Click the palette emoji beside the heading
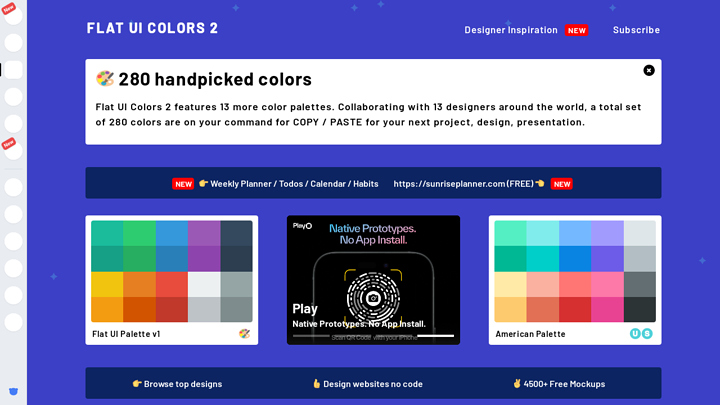 pyautogui.click(x=104, y=79)
